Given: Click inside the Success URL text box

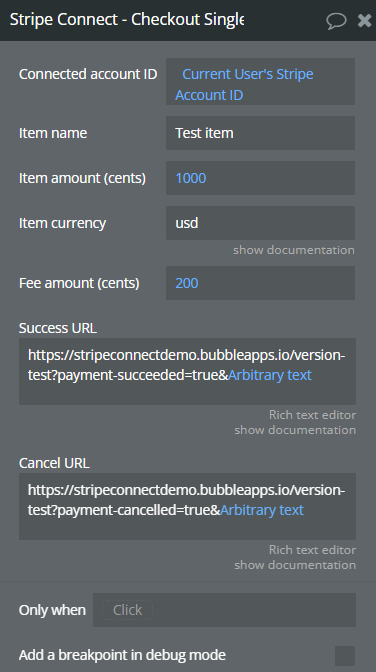Looking at the screenshot, I should (x=187, y=371).
